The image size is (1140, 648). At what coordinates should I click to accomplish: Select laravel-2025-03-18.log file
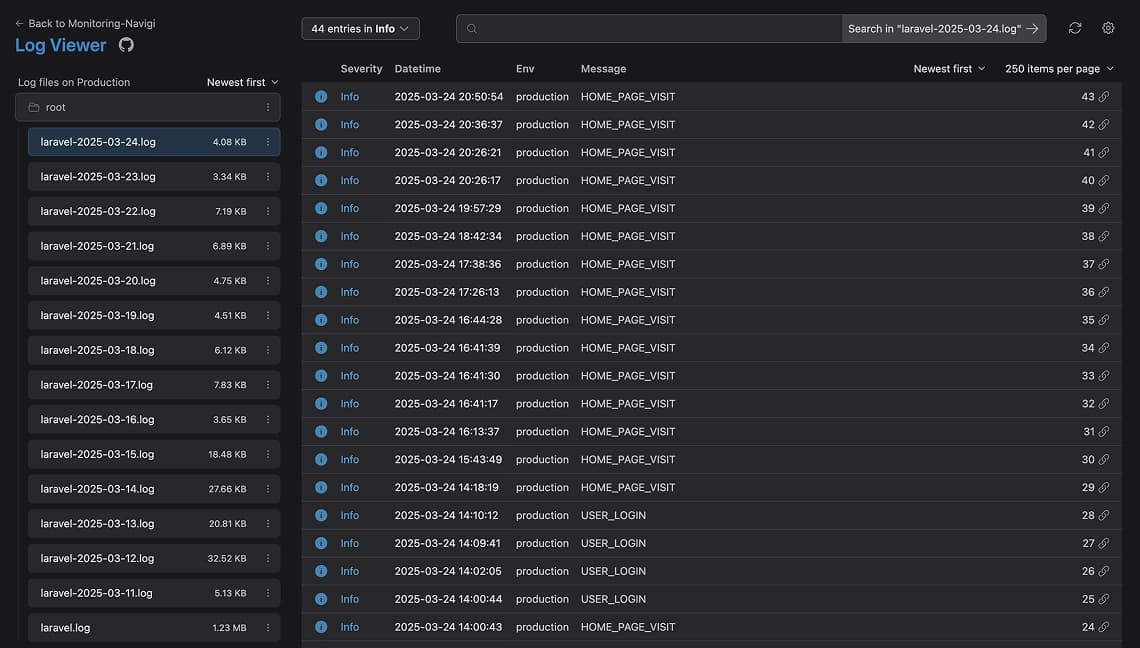154,351
